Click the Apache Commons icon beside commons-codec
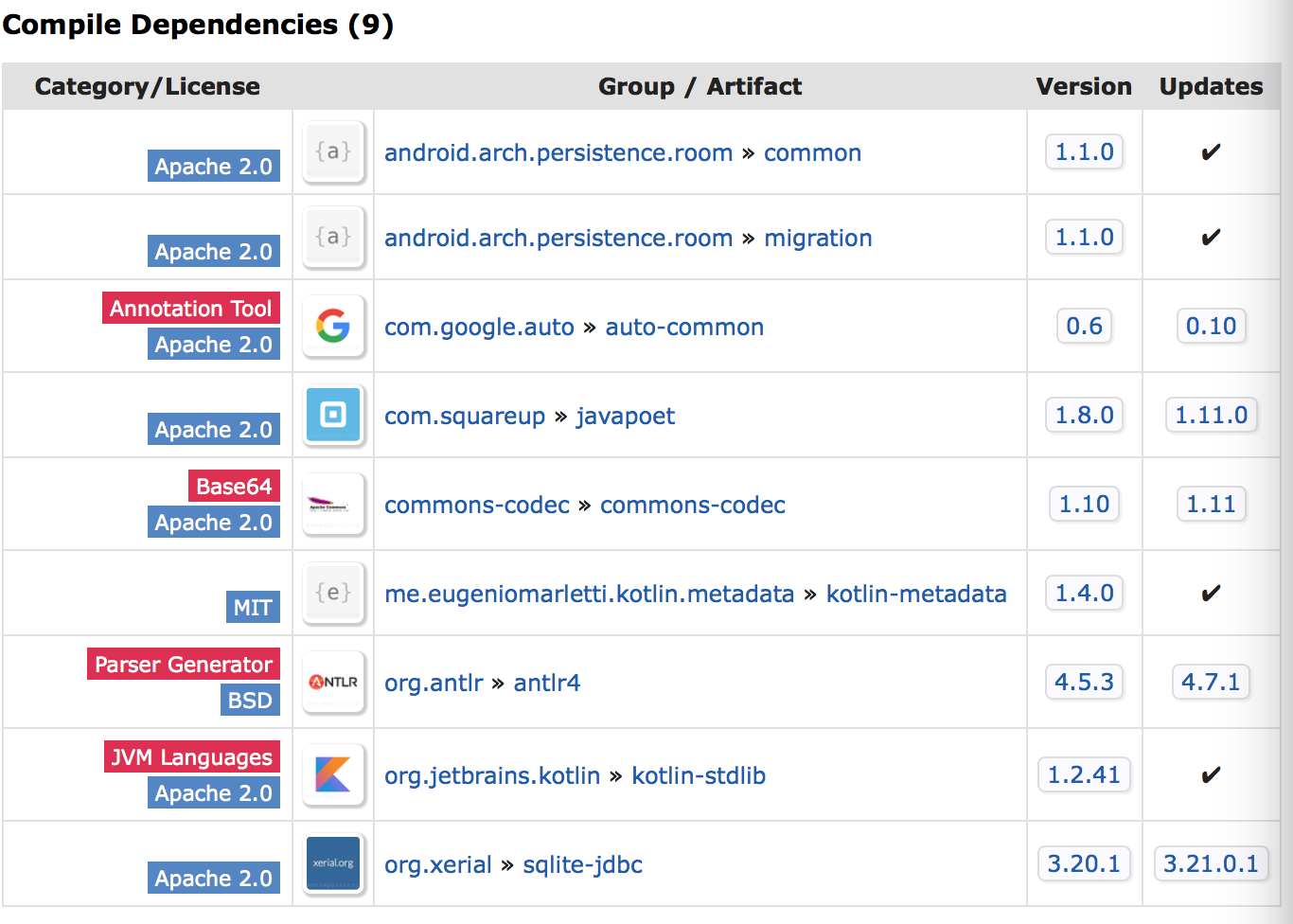The width and height of the screenshot is (1293, 924). [333, 505]
